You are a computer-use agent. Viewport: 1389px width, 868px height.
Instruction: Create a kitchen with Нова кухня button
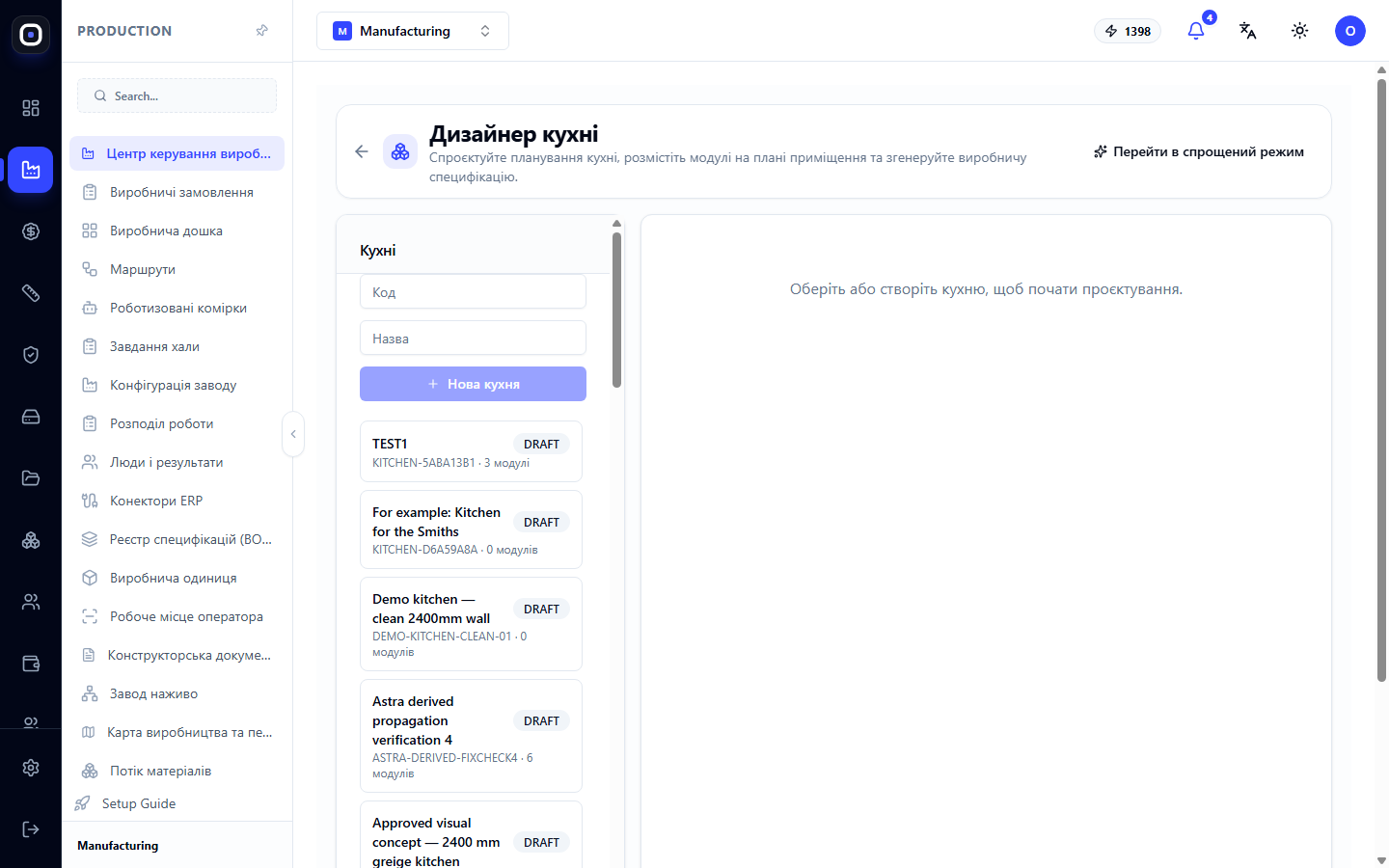(473, 384)
